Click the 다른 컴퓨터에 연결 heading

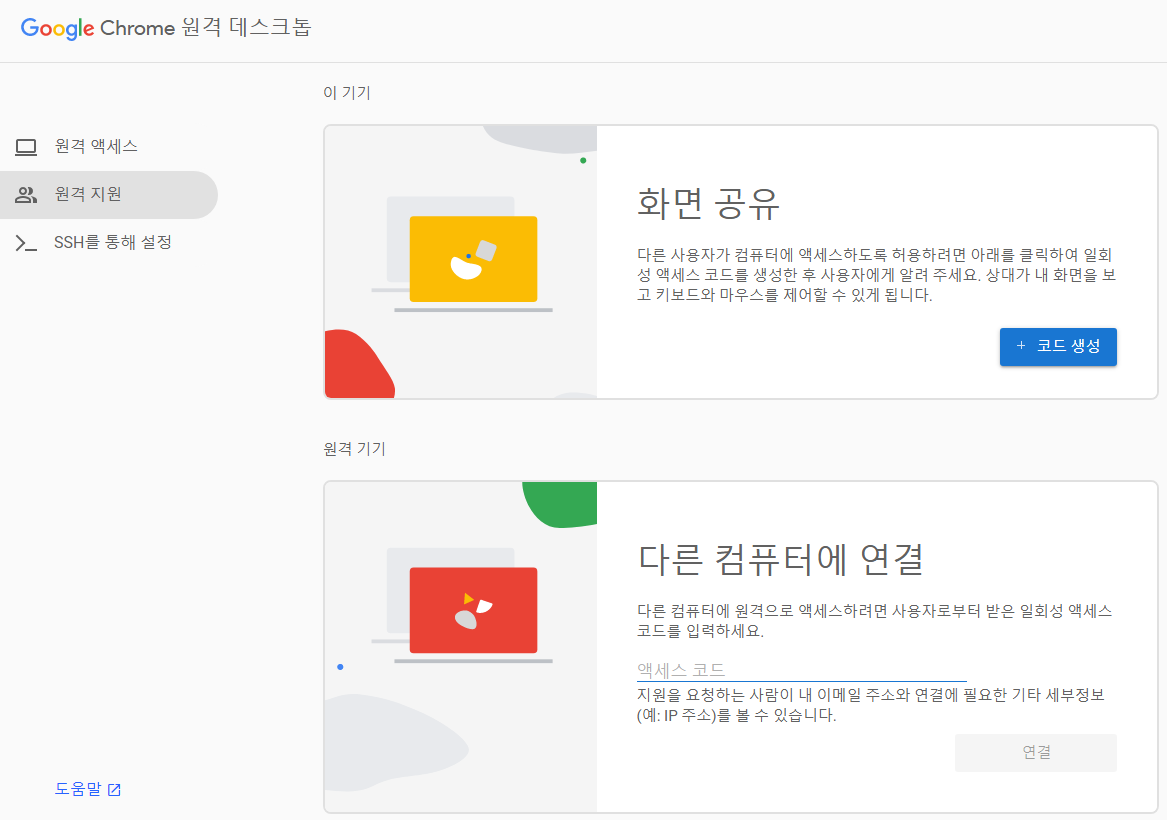(x=781, y=559)
